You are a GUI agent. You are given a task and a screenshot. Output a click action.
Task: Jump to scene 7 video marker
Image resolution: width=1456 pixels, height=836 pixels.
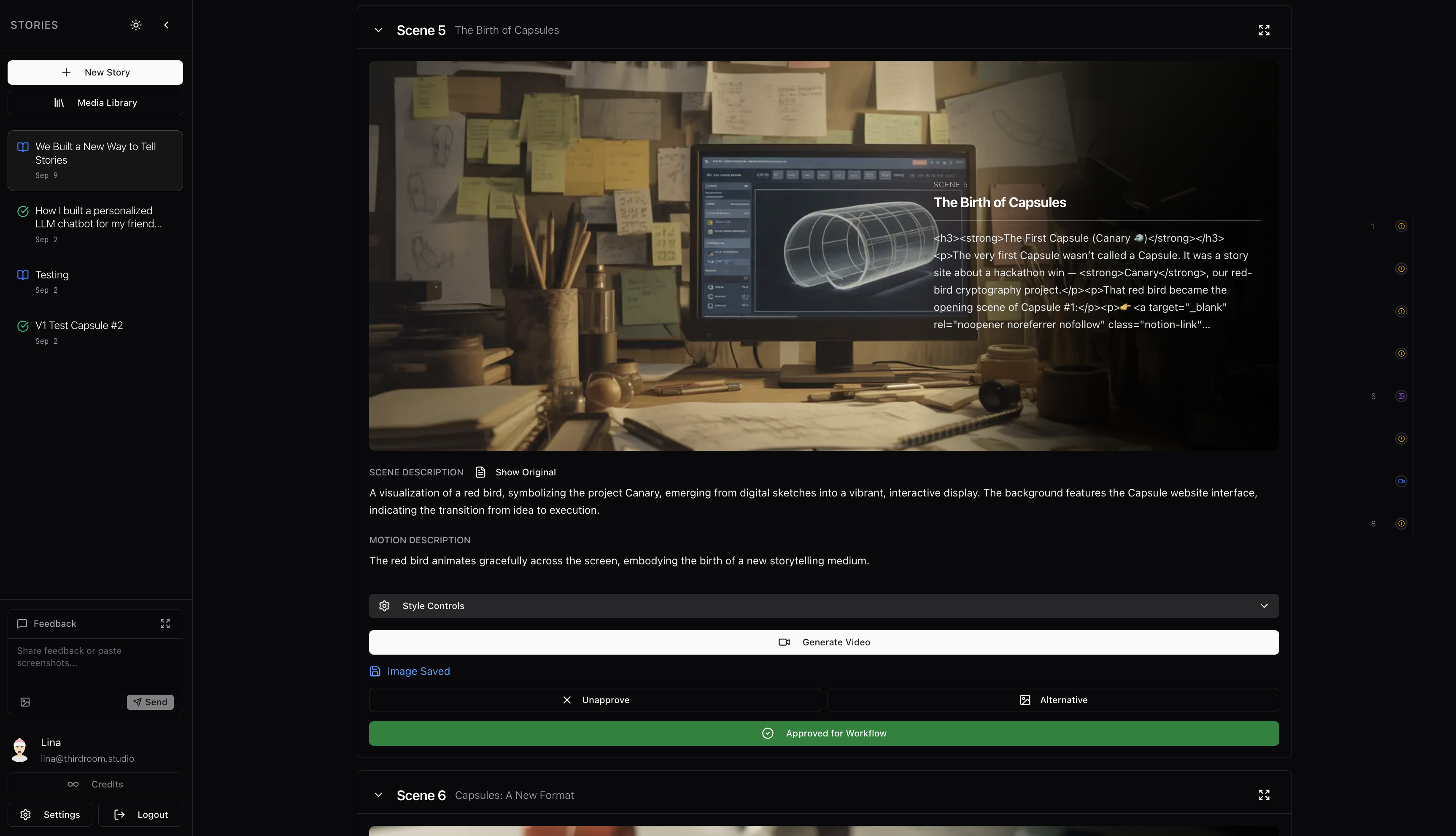(x=1401, y=481)
